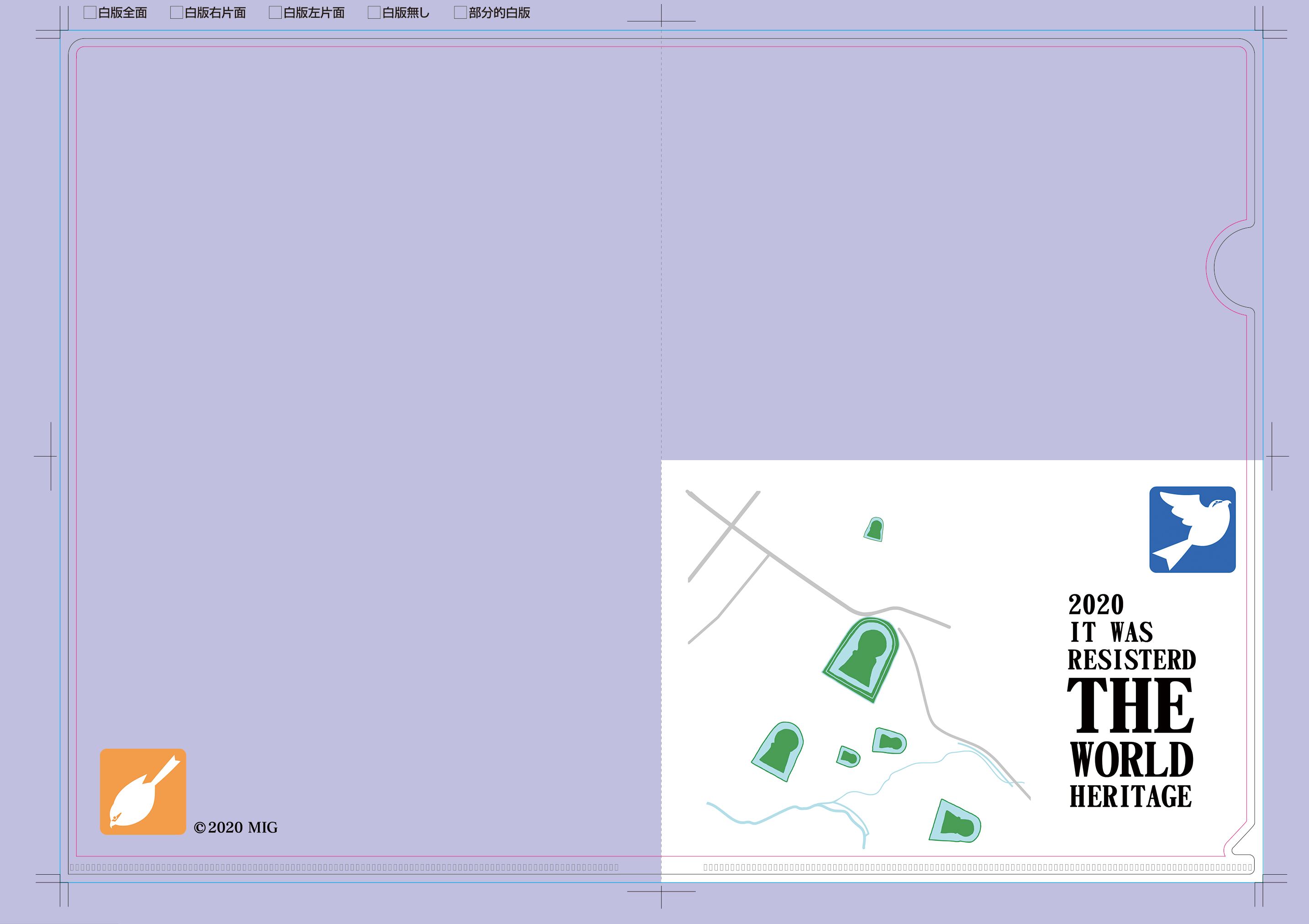
Task: Click the 'RESISTERD' text line
Action: pyautogui.click(x=1132, y=660)
